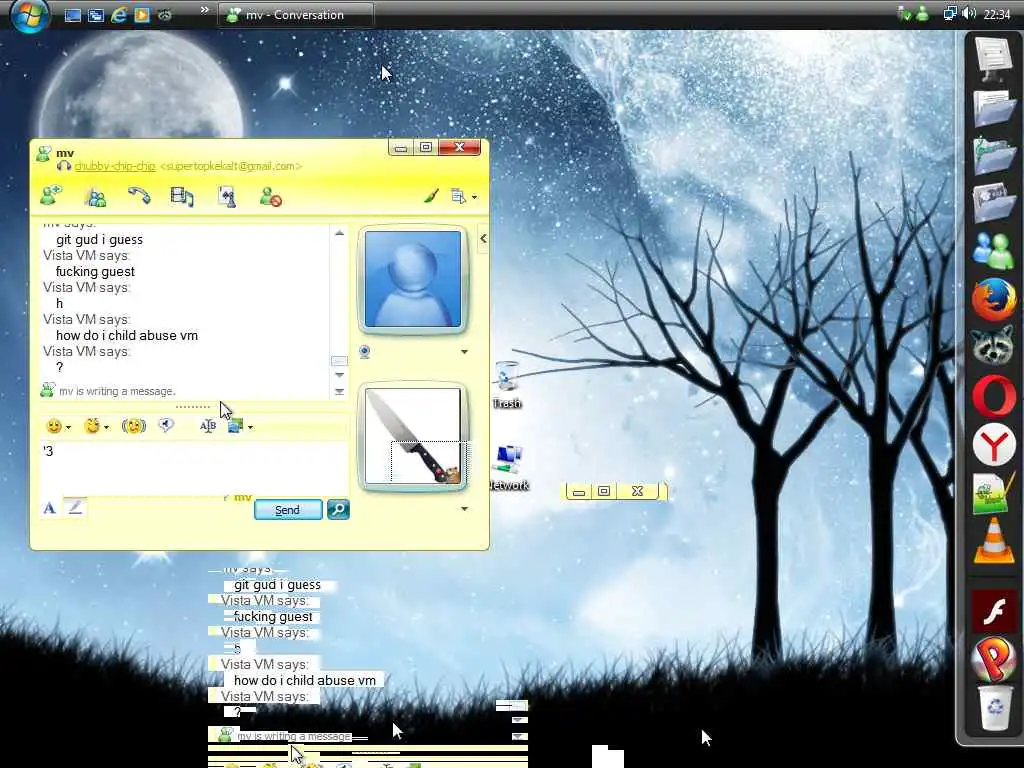1024x768 pixels.
Task: Block this contact using the block icon
Action: (270, 197)
